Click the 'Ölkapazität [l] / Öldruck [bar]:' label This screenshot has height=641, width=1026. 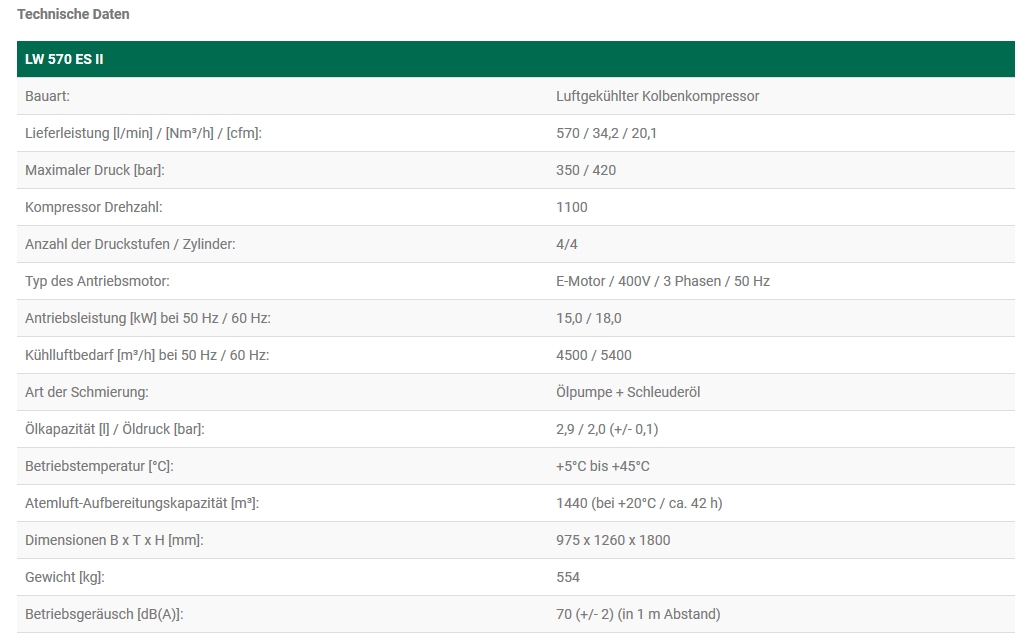click(115, 429)
